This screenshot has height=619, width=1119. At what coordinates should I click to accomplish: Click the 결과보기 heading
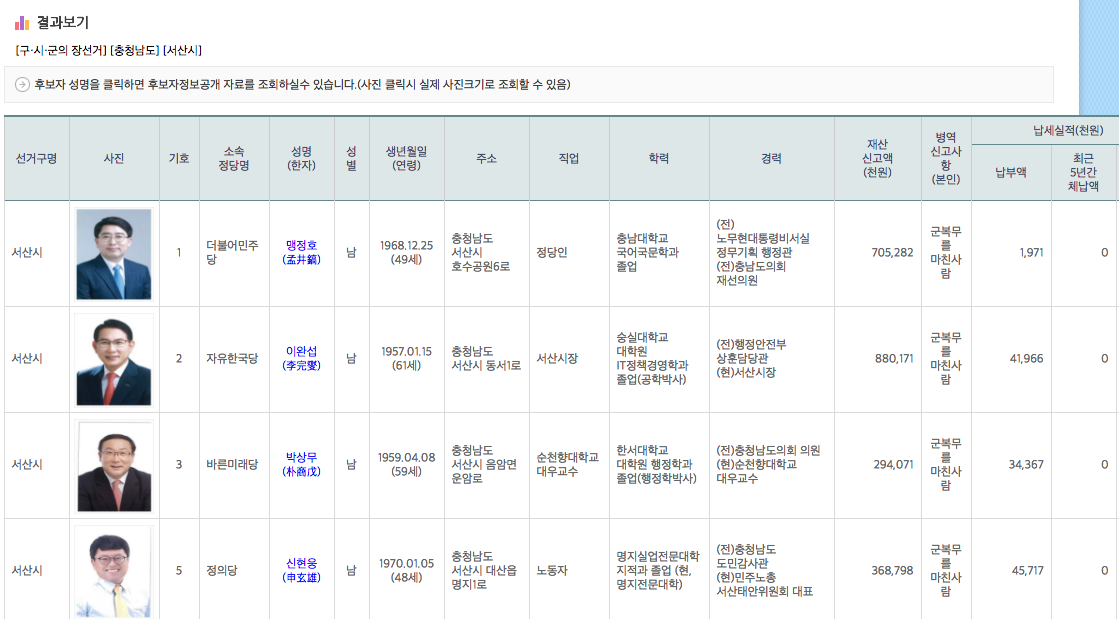pyautogui.click(x=63, y=23)
